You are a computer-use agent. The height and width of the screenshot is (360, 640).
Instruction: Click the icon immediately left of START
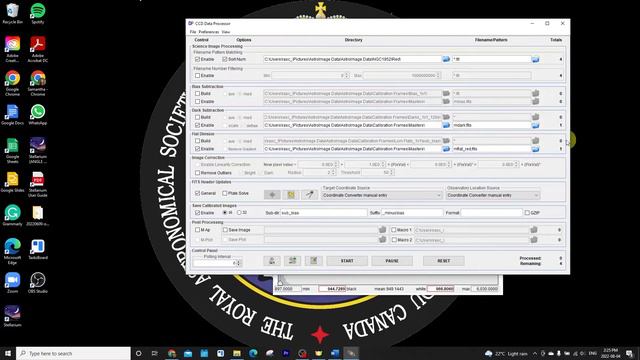(x=313, y=261)
